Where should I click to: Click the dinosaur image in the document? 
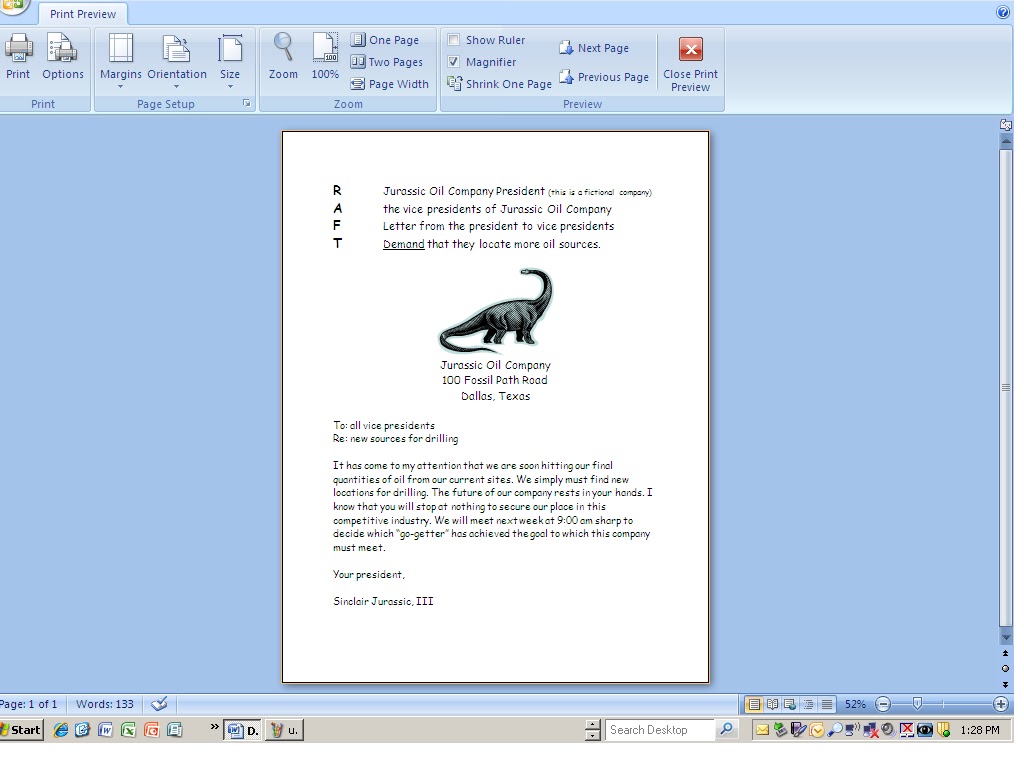[496, 310]
